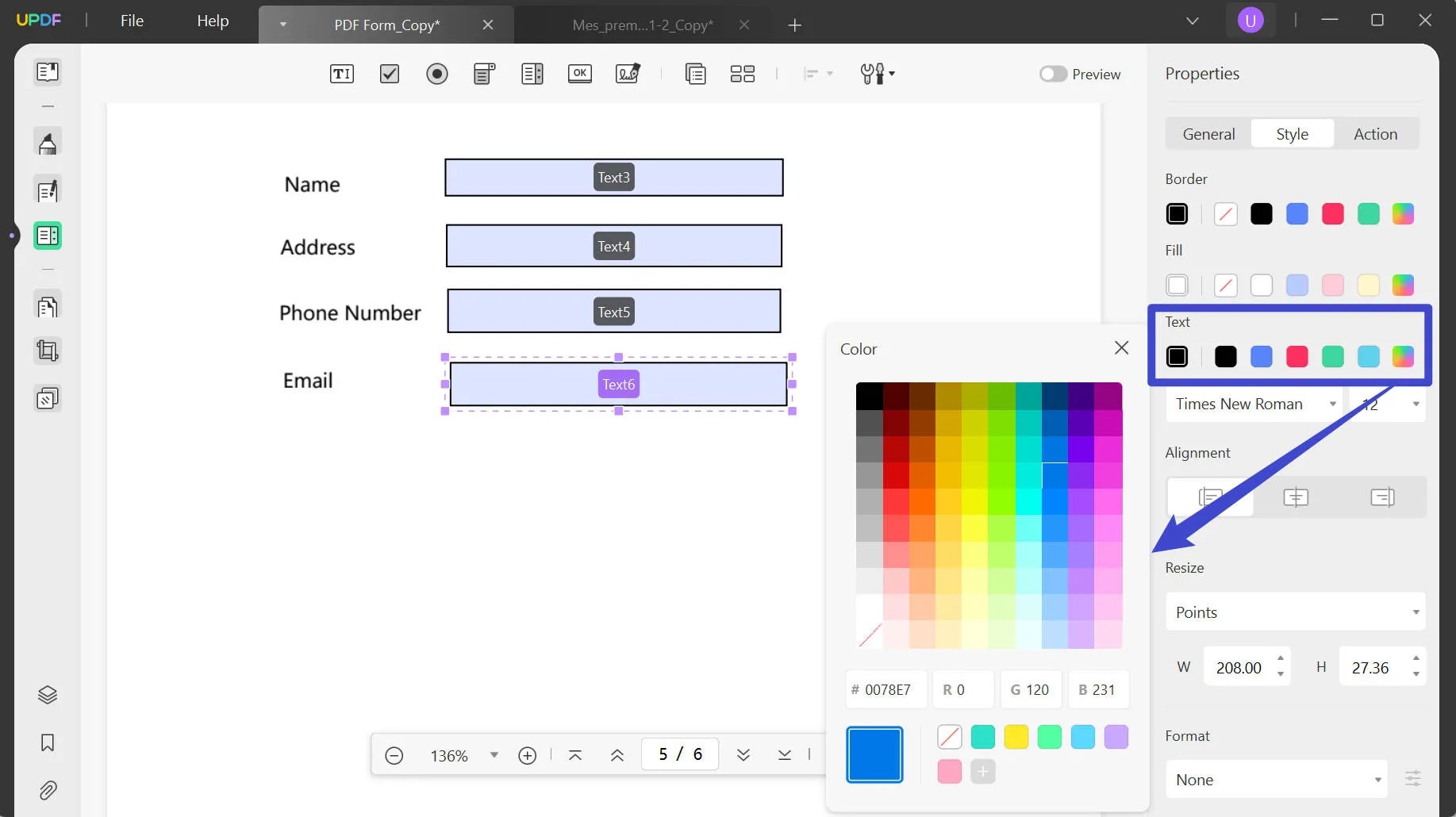1456x817 pixels.
Task: Open the Comment highlighter tool in sidebar
Action: pos(48,144)
